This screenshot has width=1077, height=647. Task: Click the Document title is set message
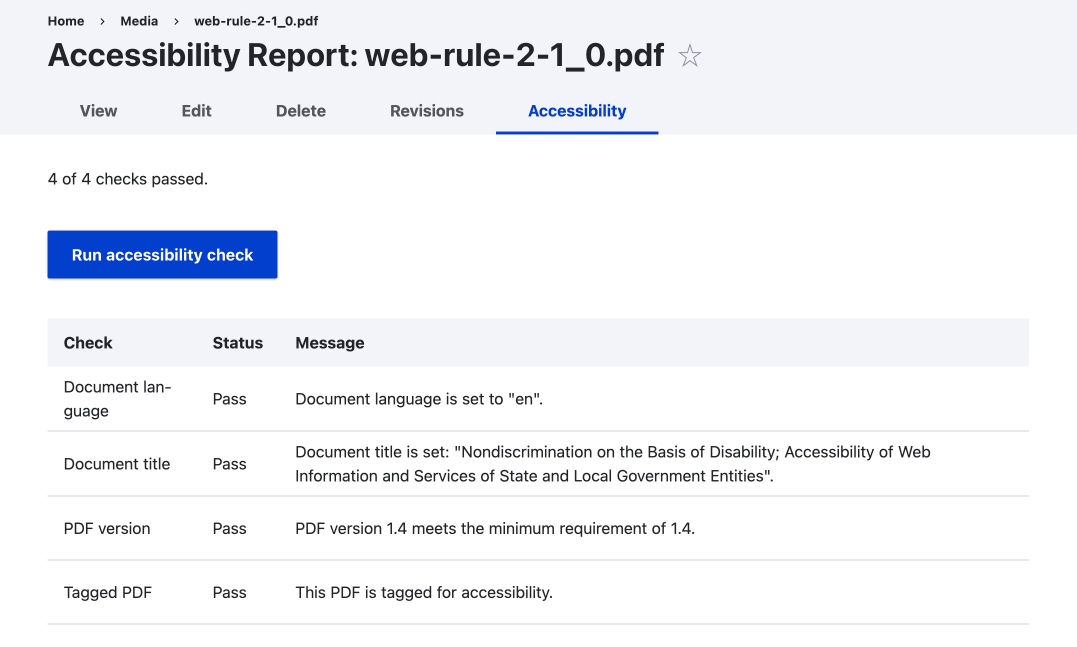pyautogui.click(x=613, y=464)
